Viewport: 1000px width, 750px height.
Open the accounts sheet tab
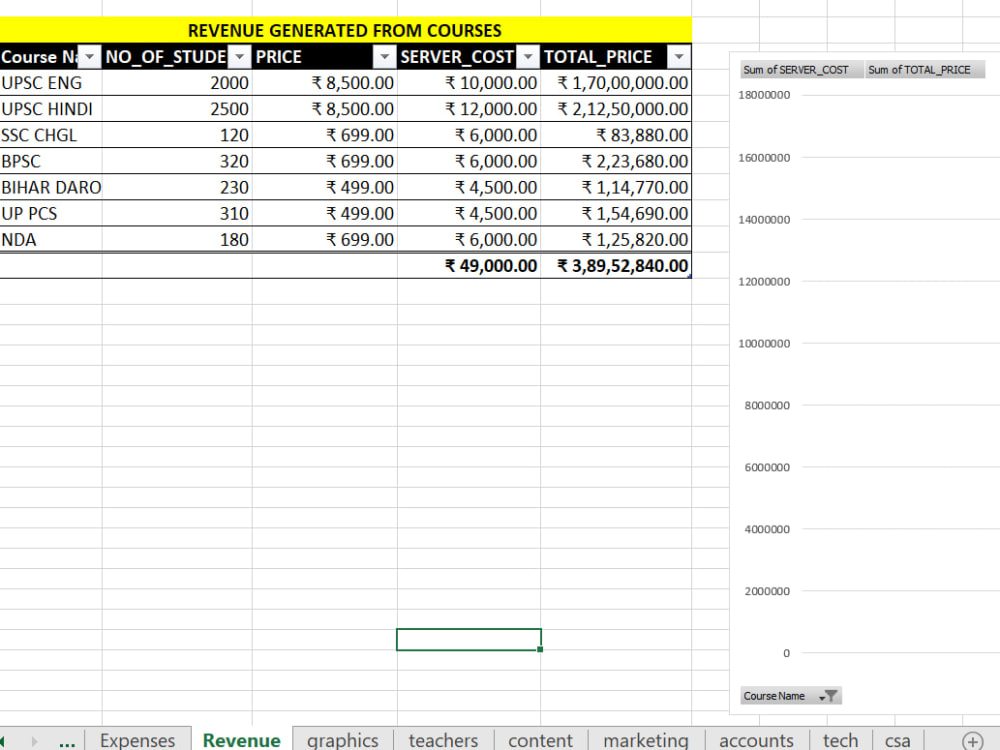click(x=756, y=740)
